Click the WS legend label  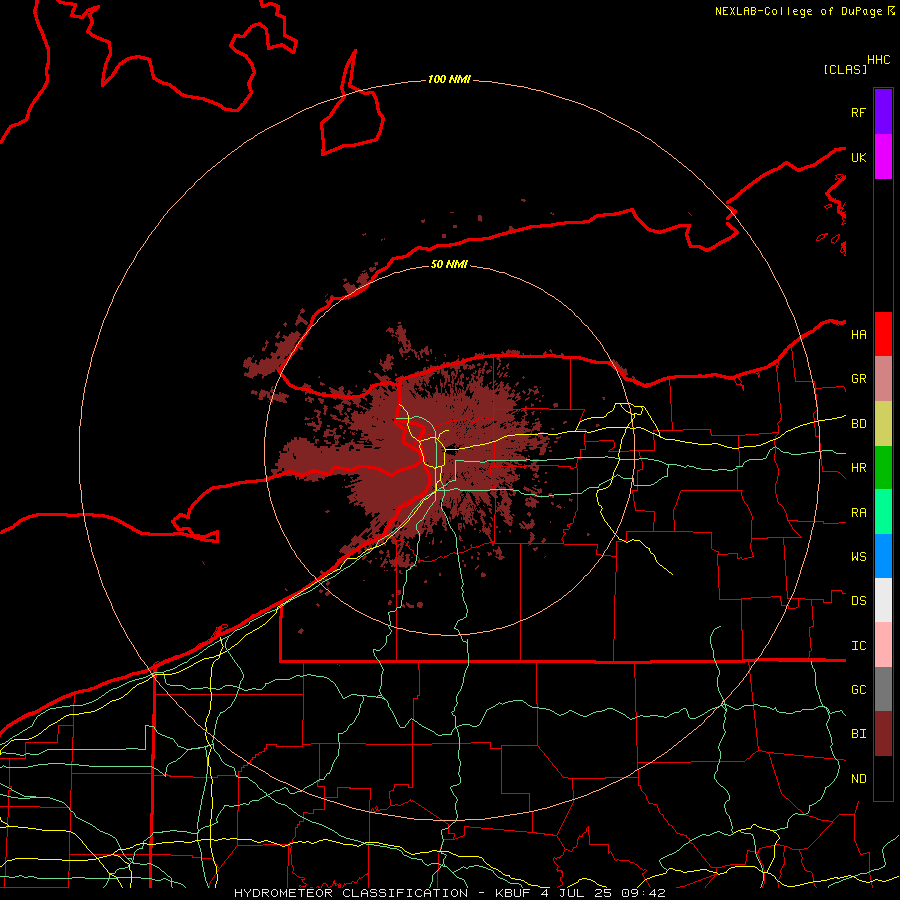(x=858, y=557)
